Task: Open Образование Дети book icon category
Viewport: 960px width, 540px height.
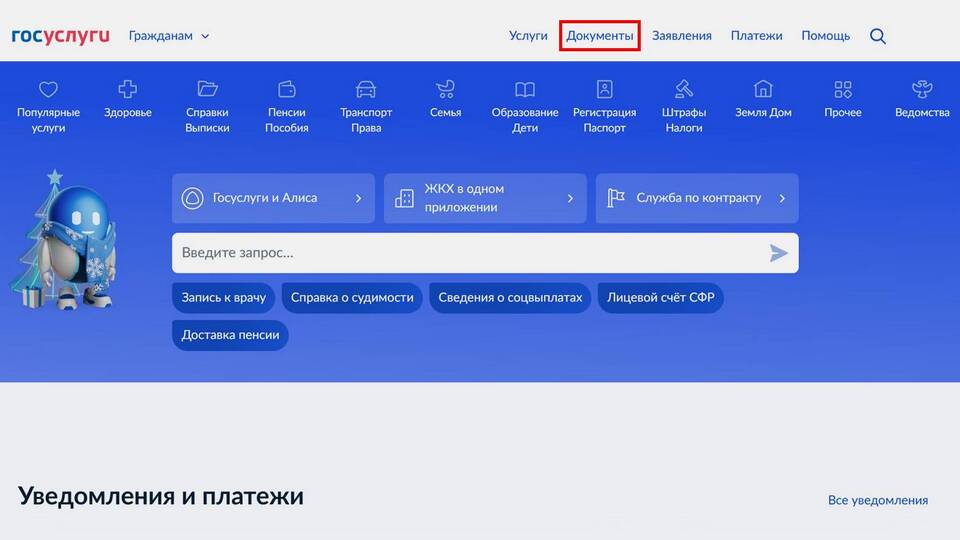Action: [x=525, y=90]
